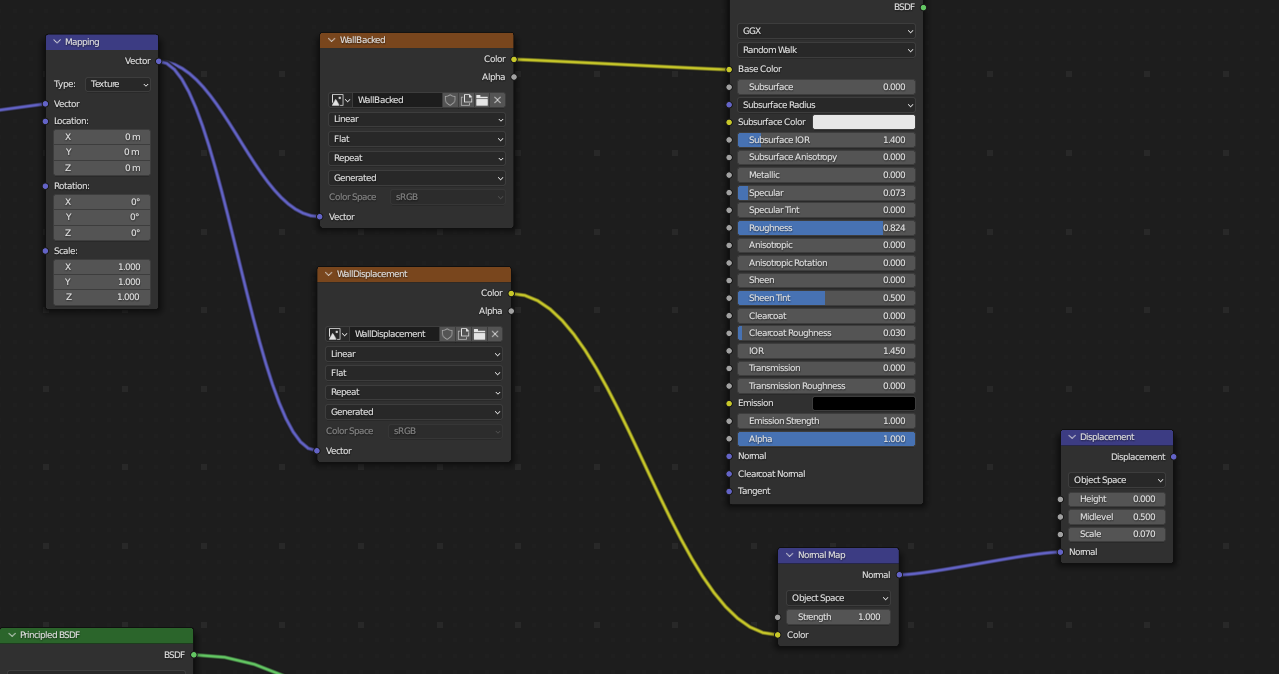Open Object Space dropdown in Displacement node

tap(1116, 480)
